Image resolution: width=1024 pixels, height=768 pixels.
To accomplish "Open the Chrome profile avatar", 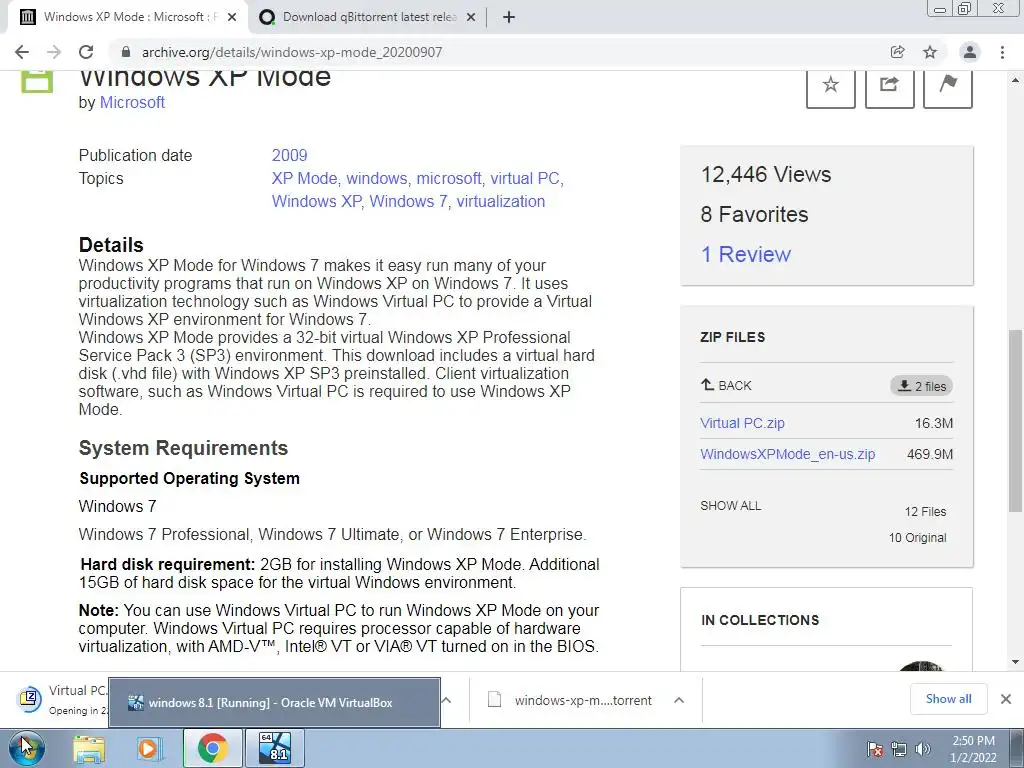I will click(970, 52).
